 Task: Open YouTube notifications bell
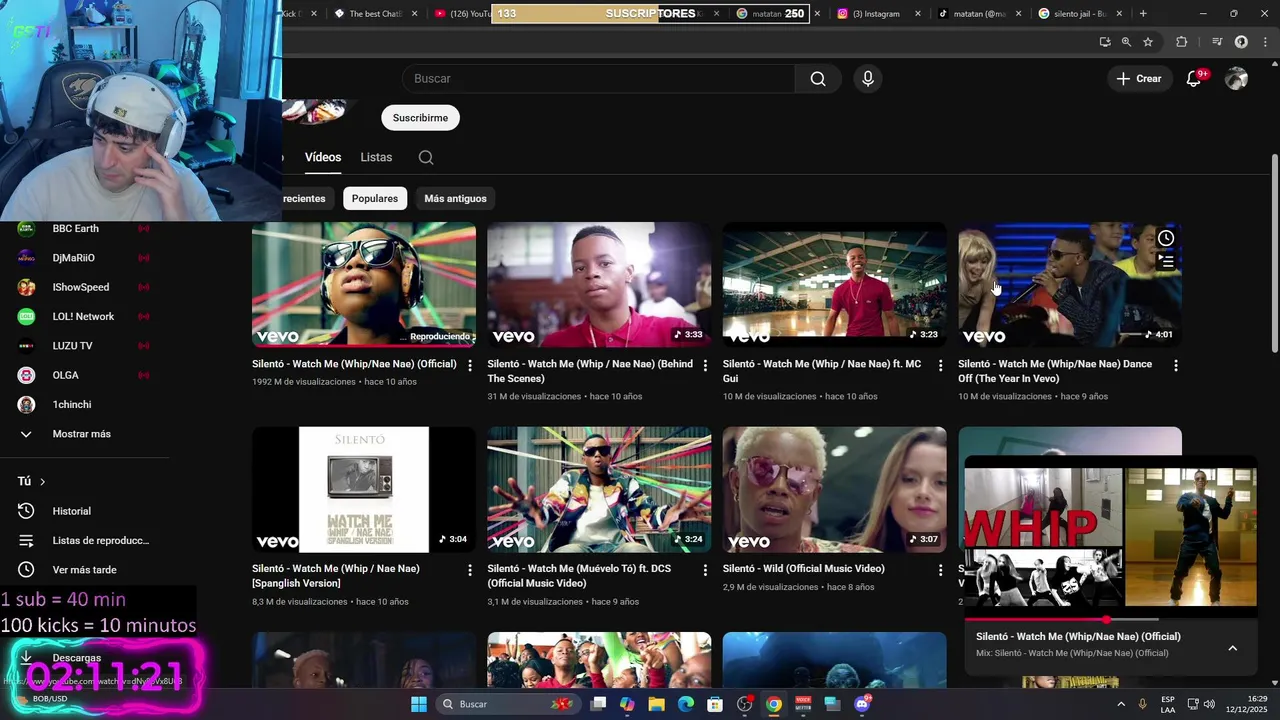coord(1193,79)
